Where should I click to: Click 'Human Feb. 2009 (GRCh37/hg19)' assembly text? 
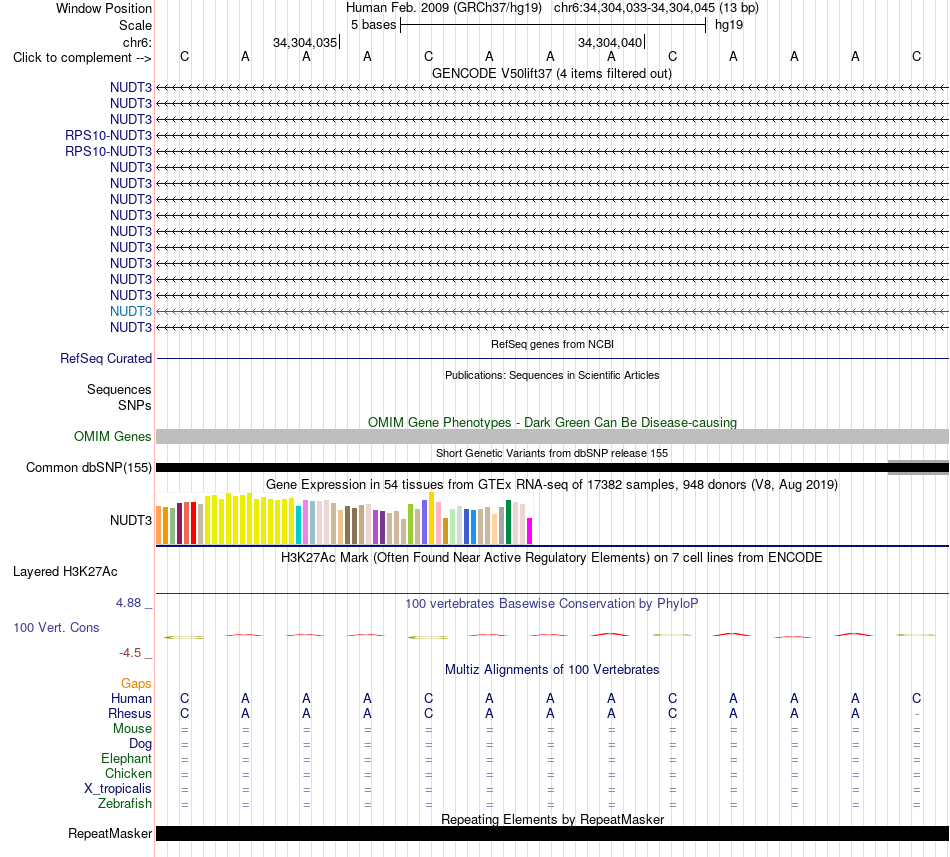(x=443, y=8)
